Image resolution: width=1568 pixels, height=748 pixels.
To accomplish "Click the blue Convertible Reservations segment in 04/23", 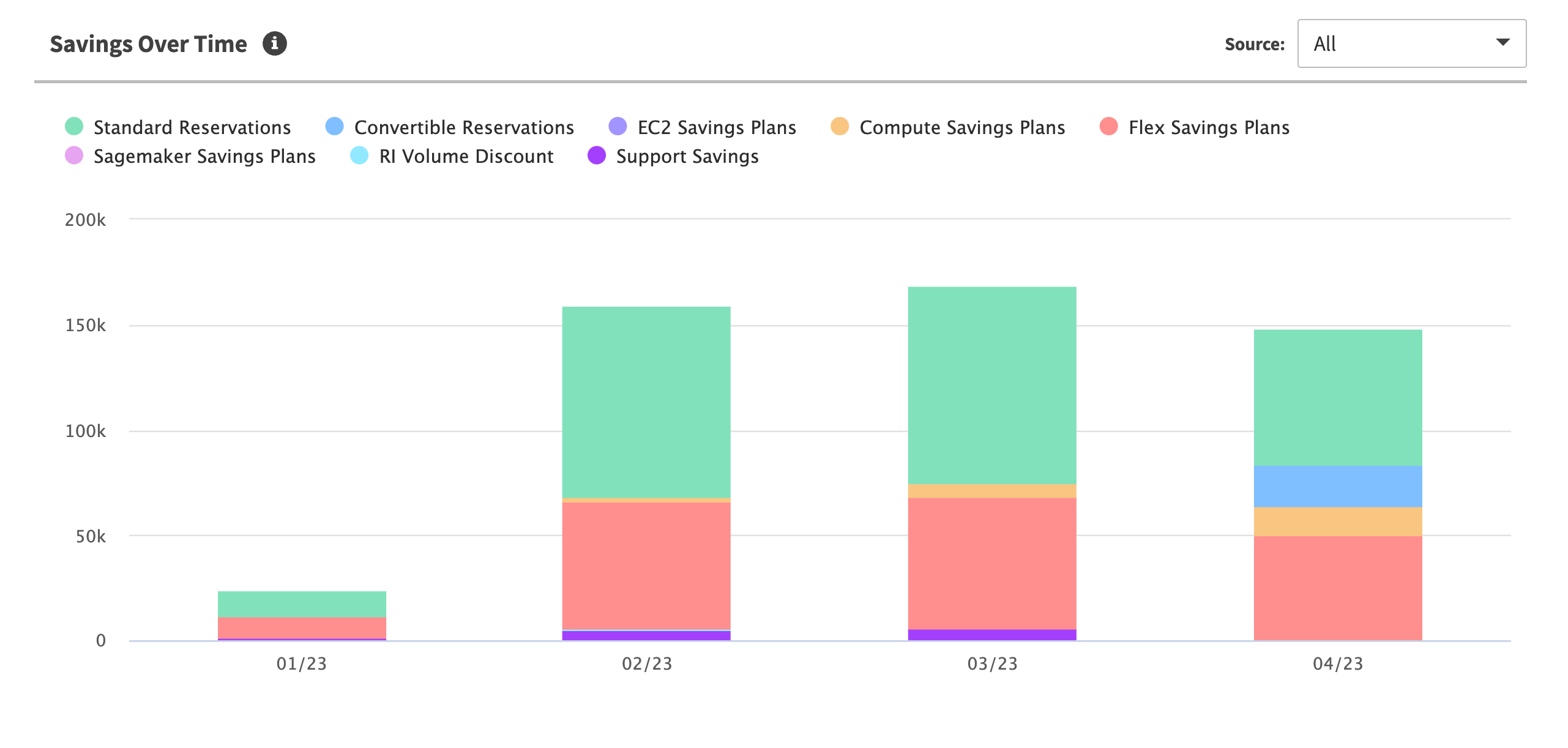I will (1337, 487).
